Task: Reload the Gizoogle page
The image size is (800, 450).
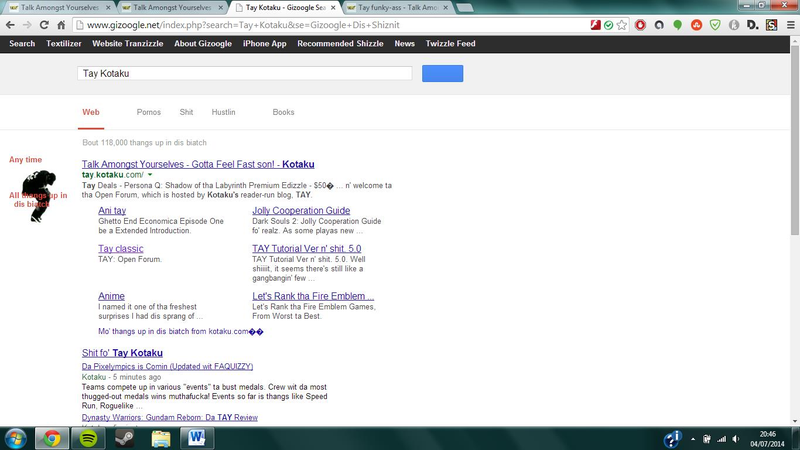Action: 44,25
